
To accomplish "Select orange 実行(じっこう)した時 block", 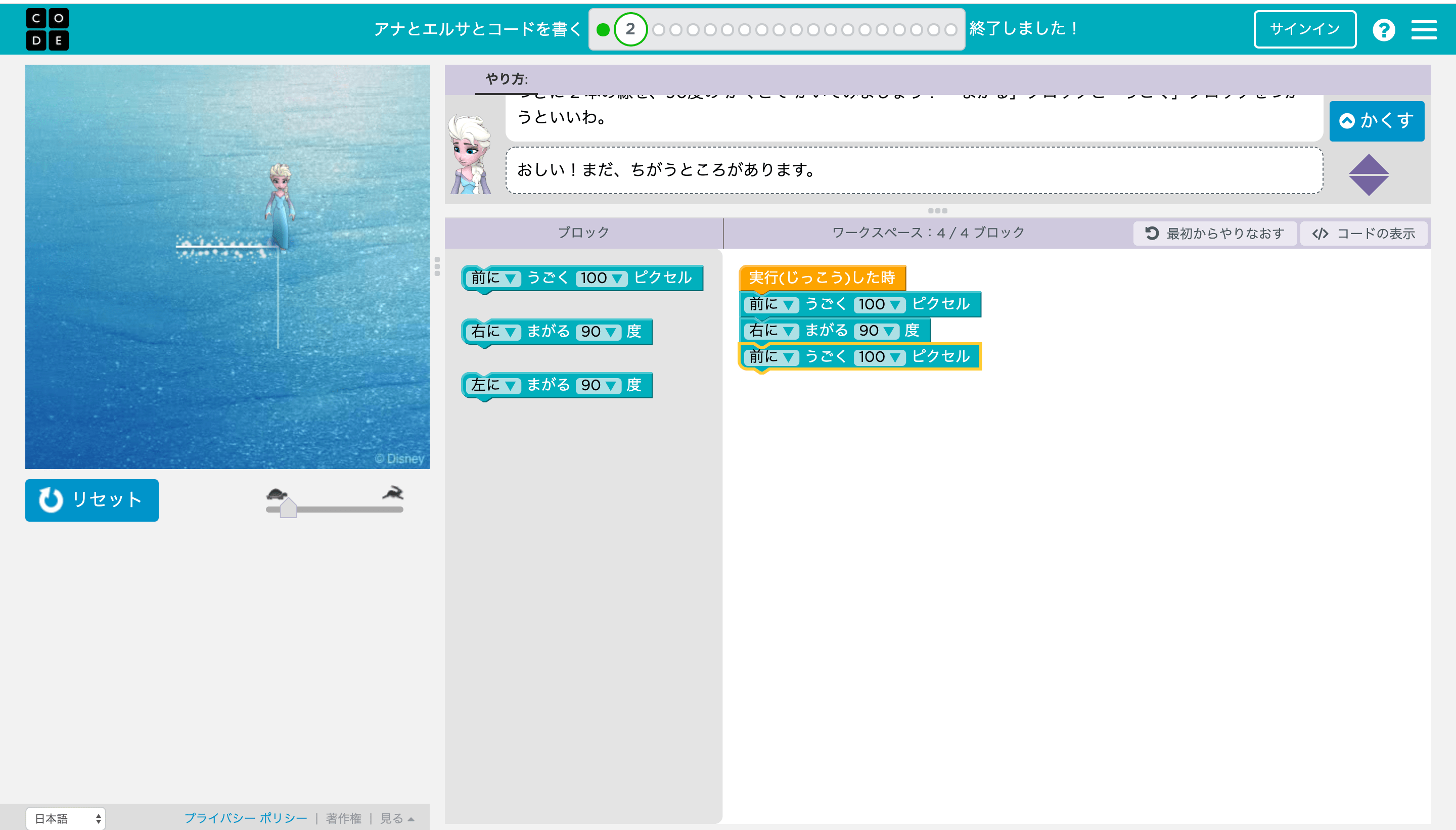I will [x=822, y=278].
